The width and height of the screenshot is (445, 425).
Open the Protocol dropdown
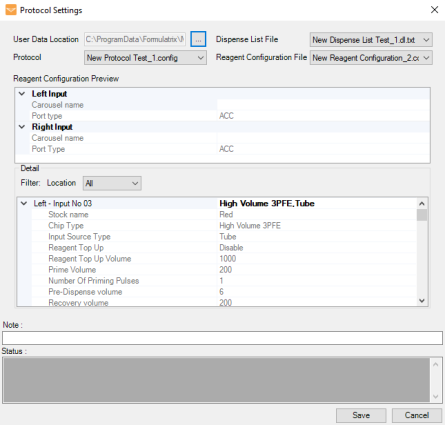click(145, 58)
